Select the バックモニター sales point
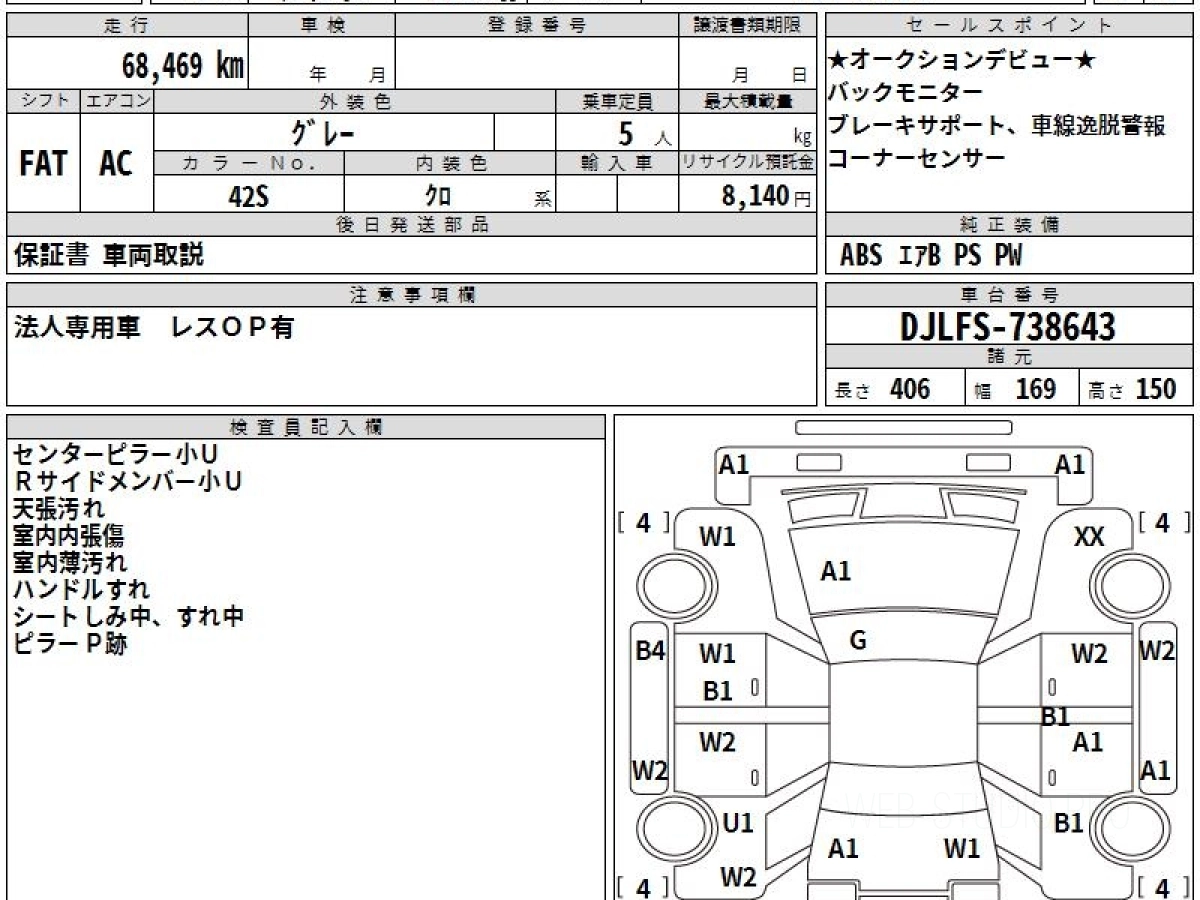The image size is (1200, 900). point(906,93)
